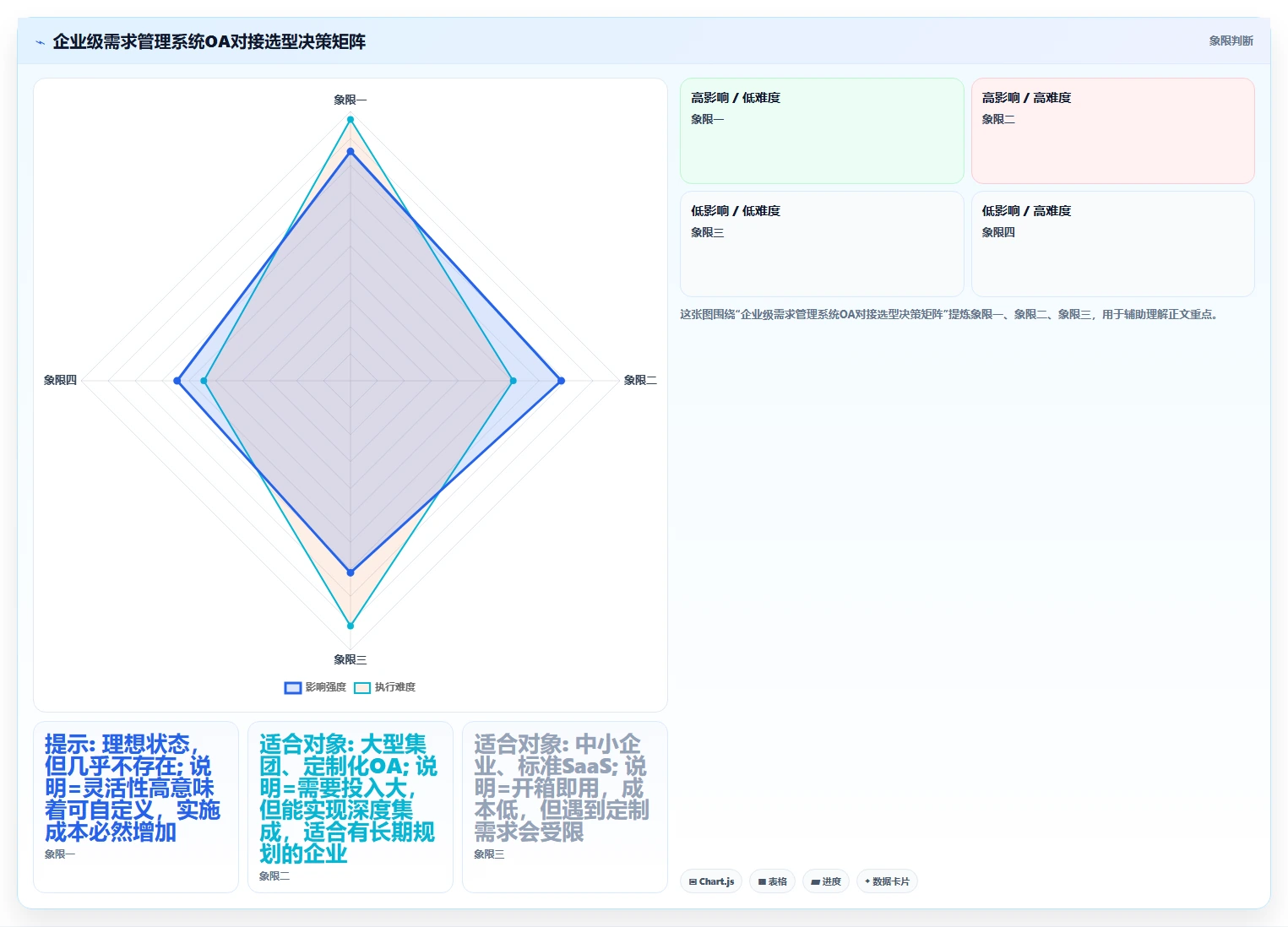
Task: Click the 象限四 axis label on the radar
Action: (60, 381)
